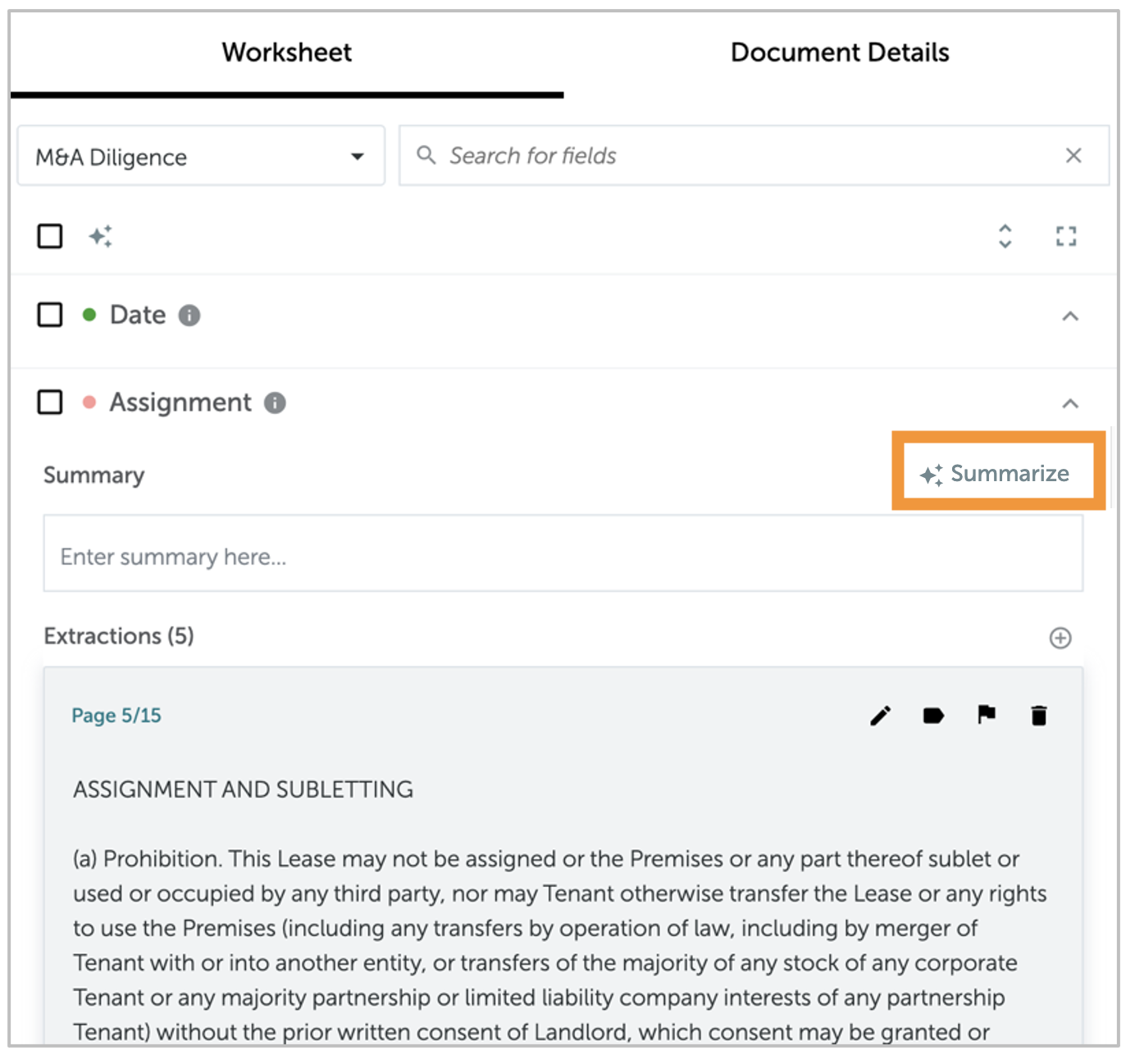Screen dimensions: 1135x1064
Task: Tick the select-all checkbox
Action: [50, 236]
